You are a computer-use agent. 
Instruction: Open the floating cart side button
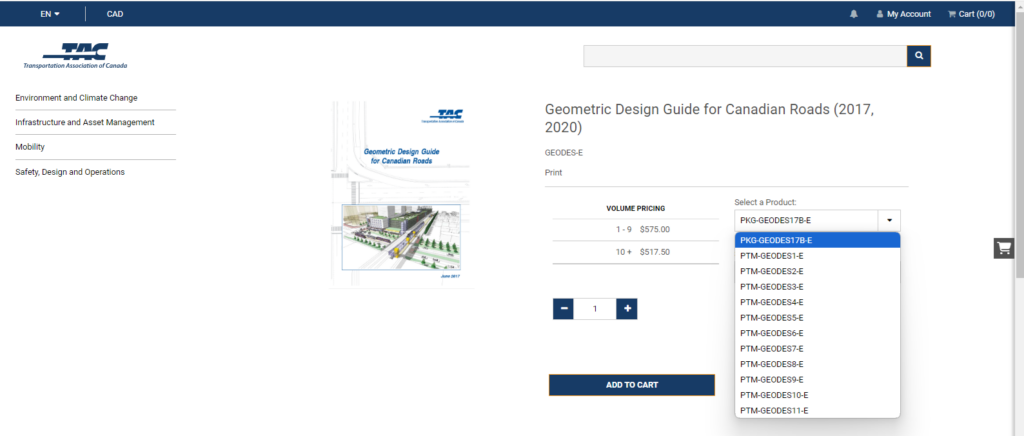click(1004, 248)
